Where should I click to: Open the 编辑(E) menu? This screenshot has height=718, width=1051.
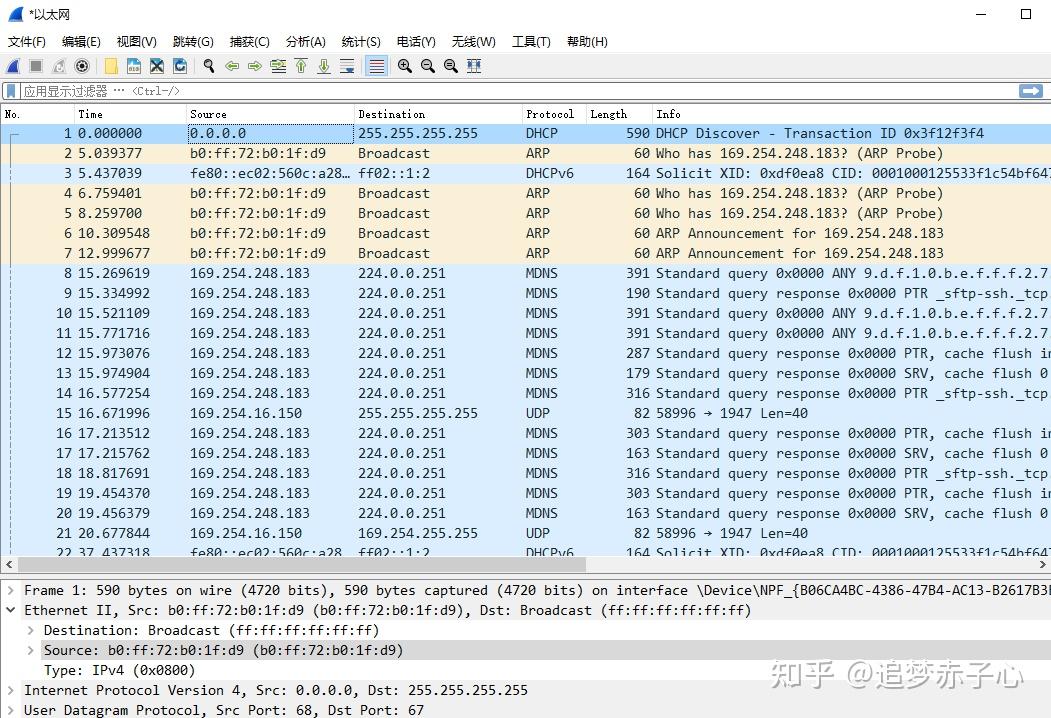tap(81, 42)
